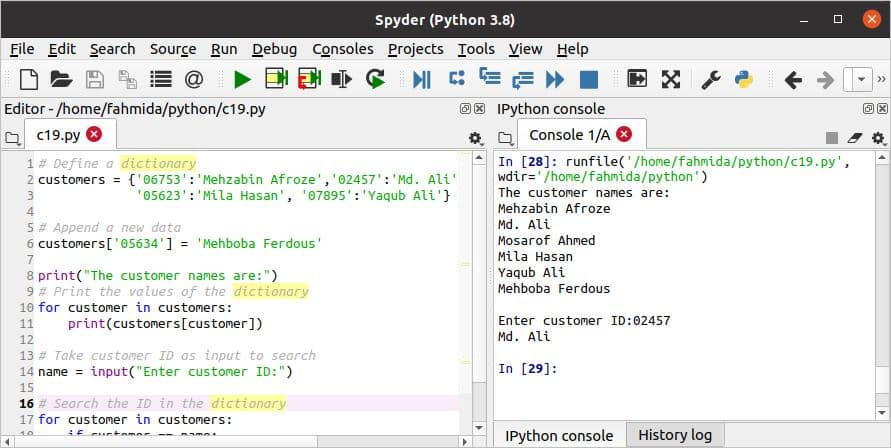Switch to the History log tab
Image resolution: width=891 pixels, height=448 pixels.
click(675, 435)
